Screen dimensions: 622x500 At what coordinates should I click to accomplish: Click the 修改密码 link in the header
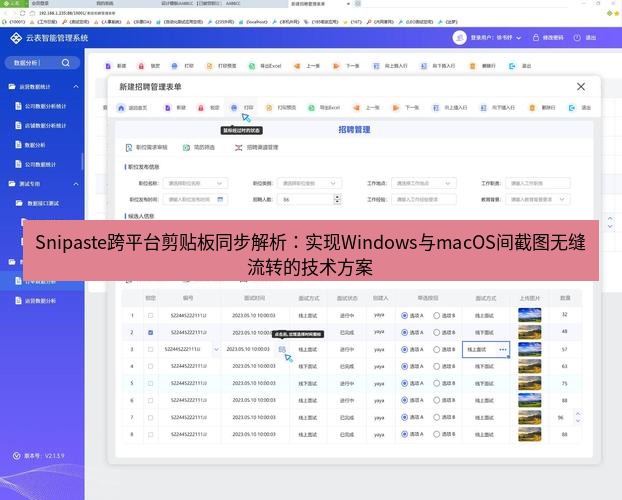553,38
